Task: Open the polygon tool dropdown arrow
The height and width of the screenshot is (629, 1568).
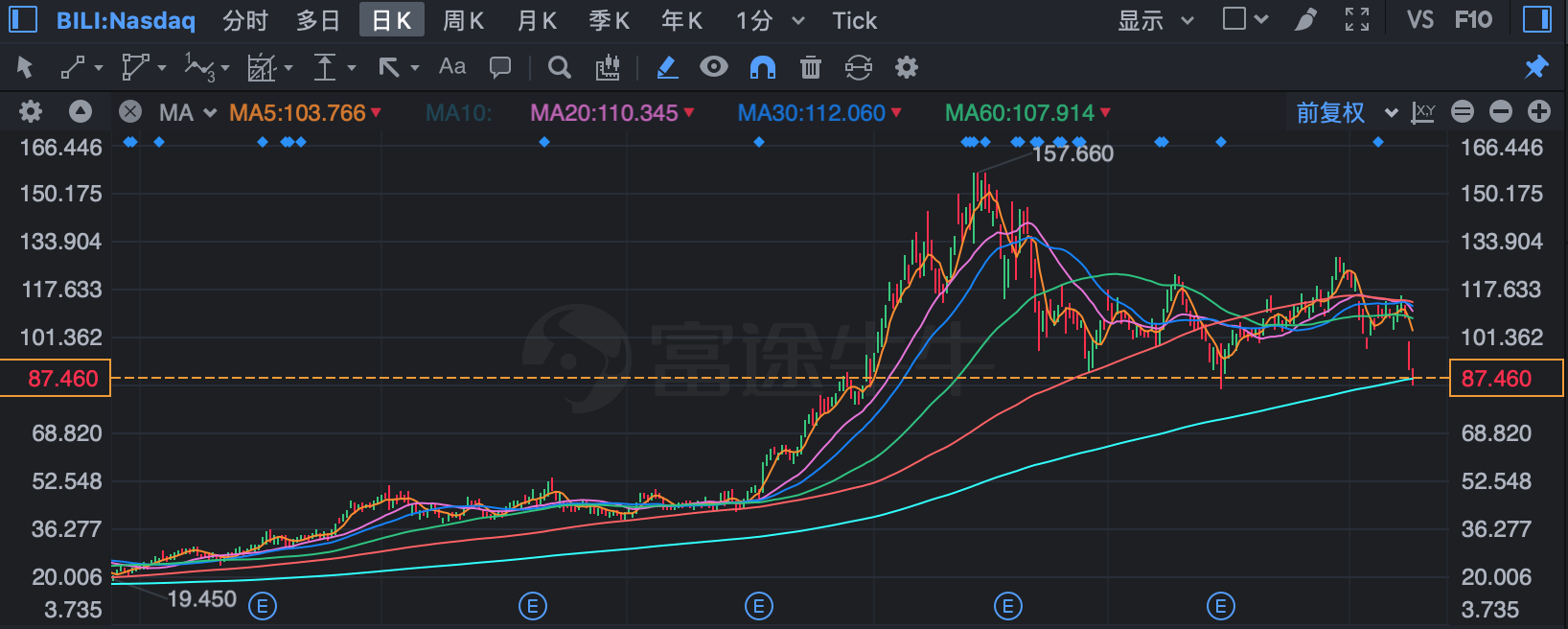Action: tap(161, 68)
